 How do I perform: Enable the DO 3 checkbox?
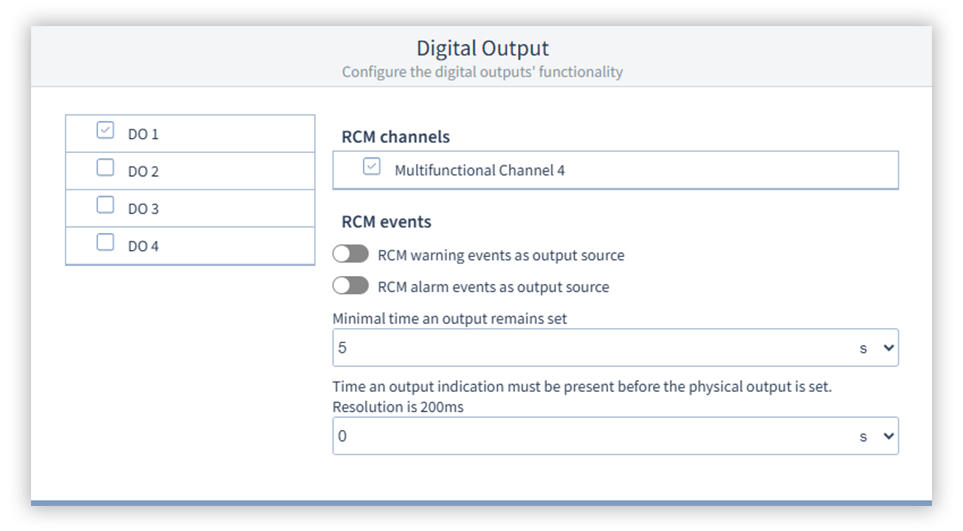point(105,206)
